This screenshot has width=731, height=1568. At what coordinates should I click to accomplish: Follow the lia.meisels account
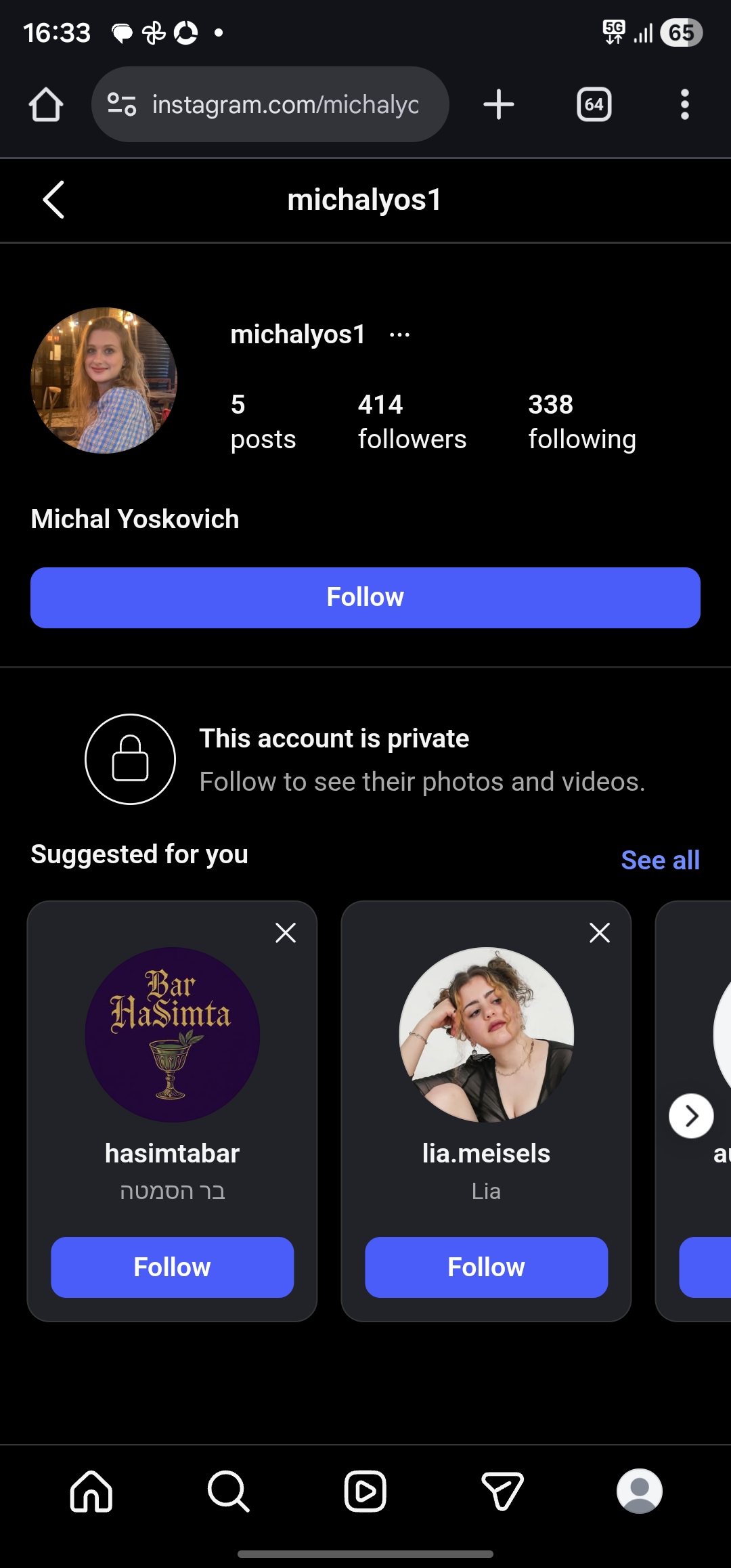click(486, 1267)
